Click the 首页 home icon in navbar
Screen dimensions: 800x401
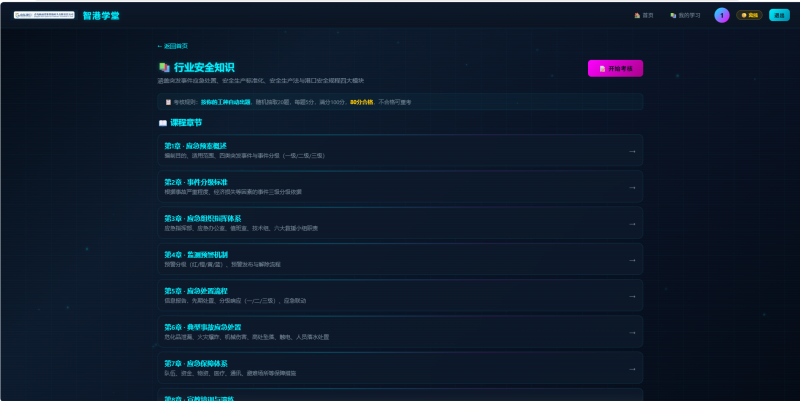637,15
